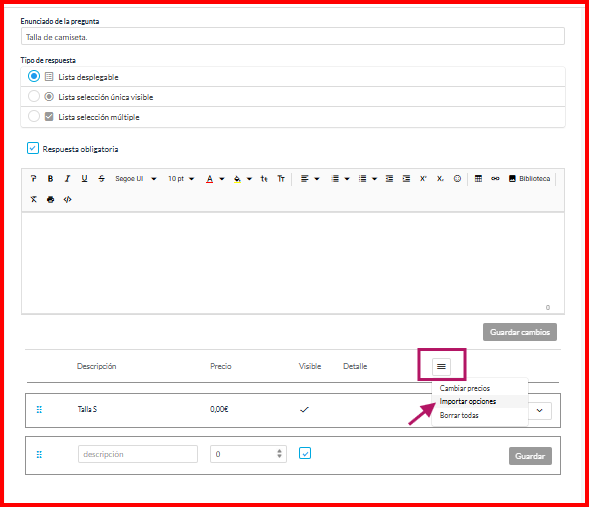Open the emoji picker icon
This screenshot has height=507, width=589.
pos(457,179)
